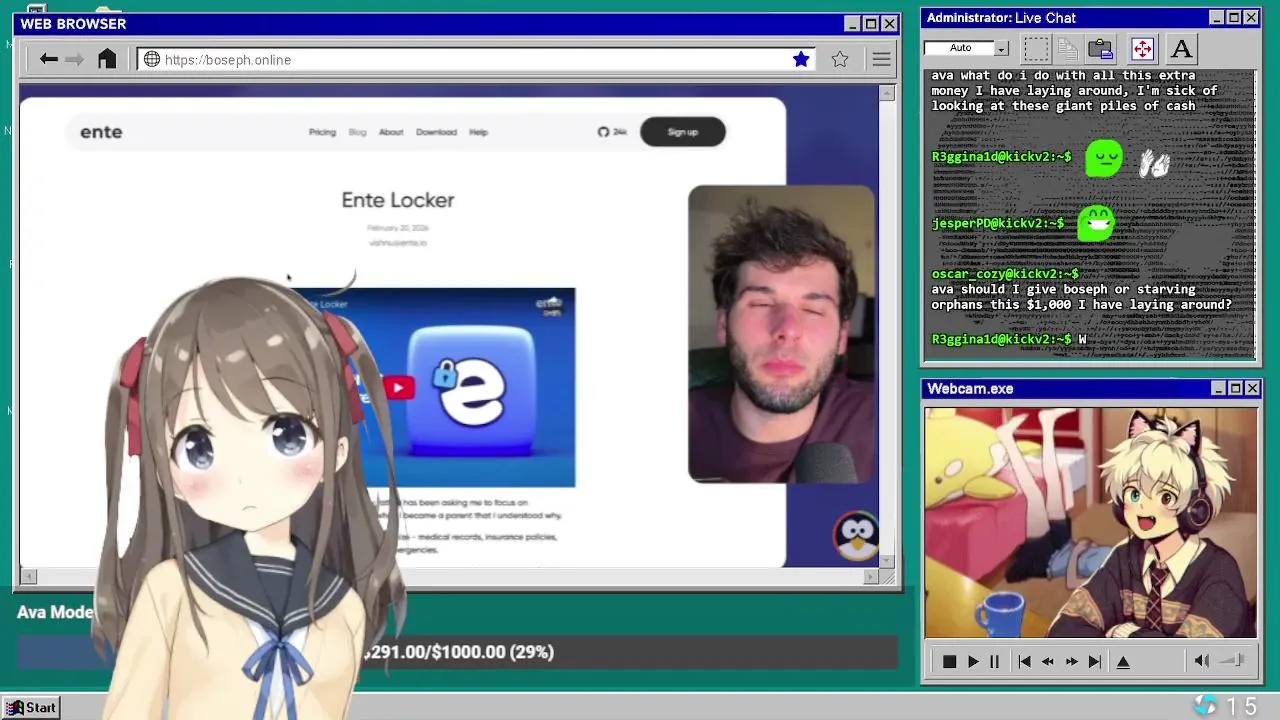Click the system tray swirl icon
The width and height of the screenshot is (1280, 720).
(1205, 706)
